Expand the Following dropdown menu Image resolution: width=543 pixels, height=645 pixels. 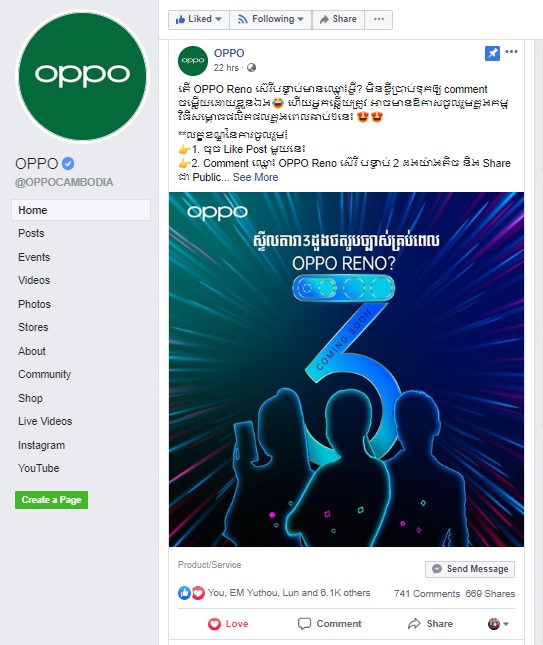coord(271,19)
